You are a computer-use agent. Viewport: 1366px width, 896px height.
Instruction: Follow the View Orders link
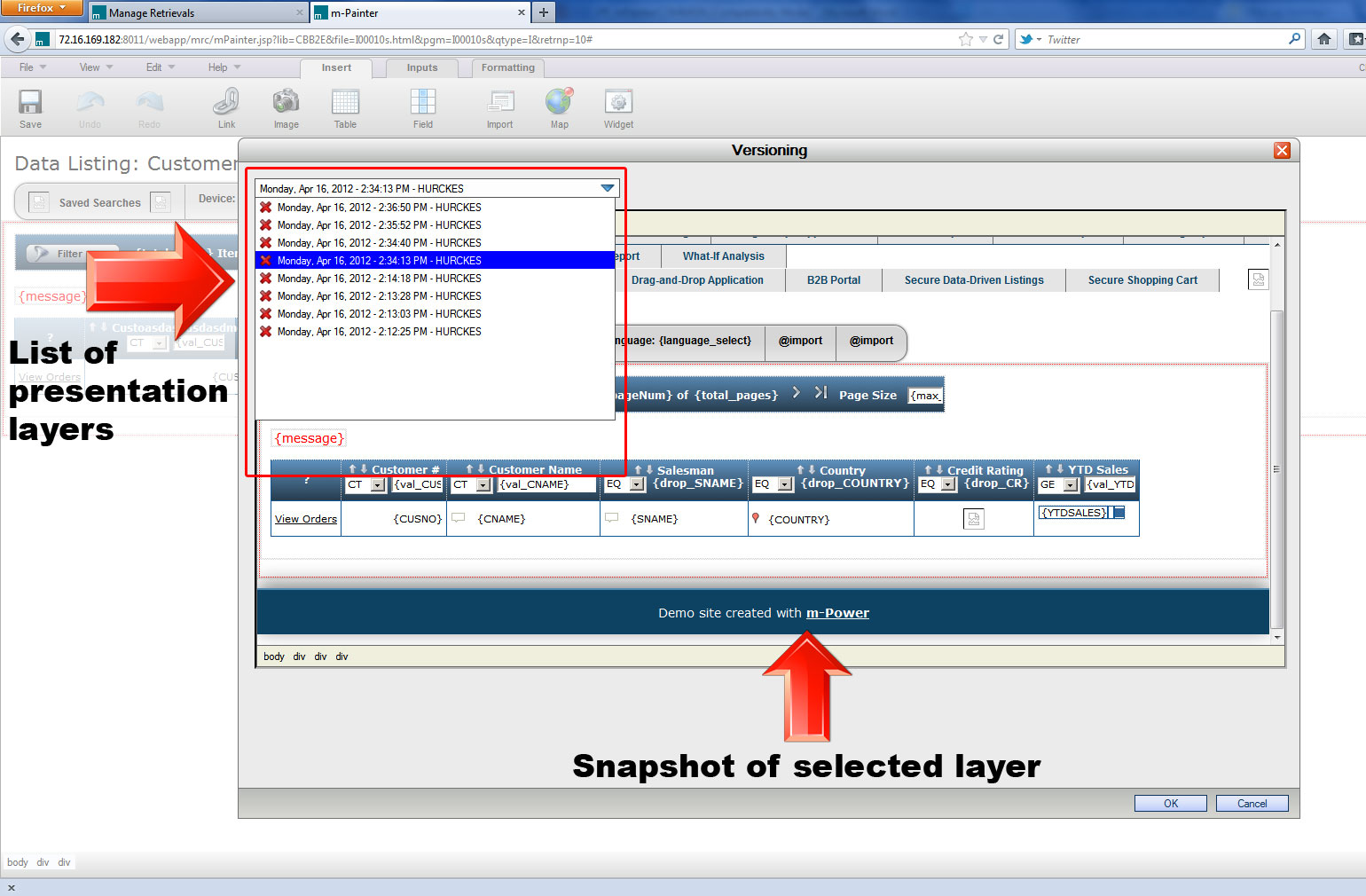pyautogui.click(x=306, y=519)
